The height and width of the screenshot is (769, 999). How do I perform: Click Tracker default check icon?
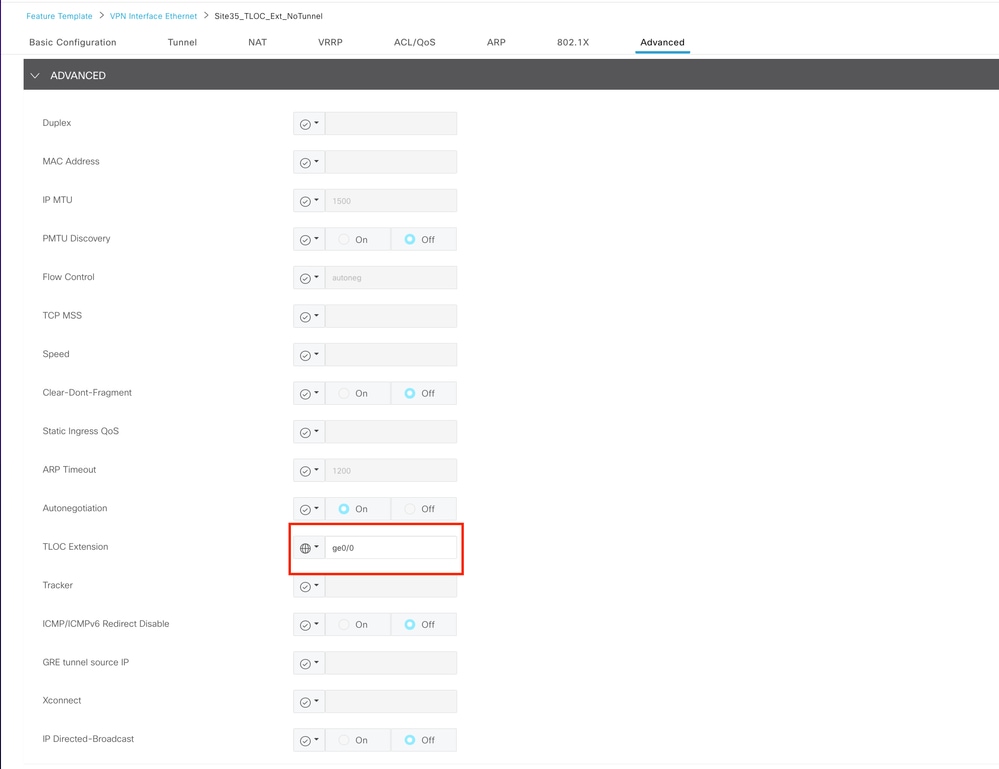coord(305,587)
